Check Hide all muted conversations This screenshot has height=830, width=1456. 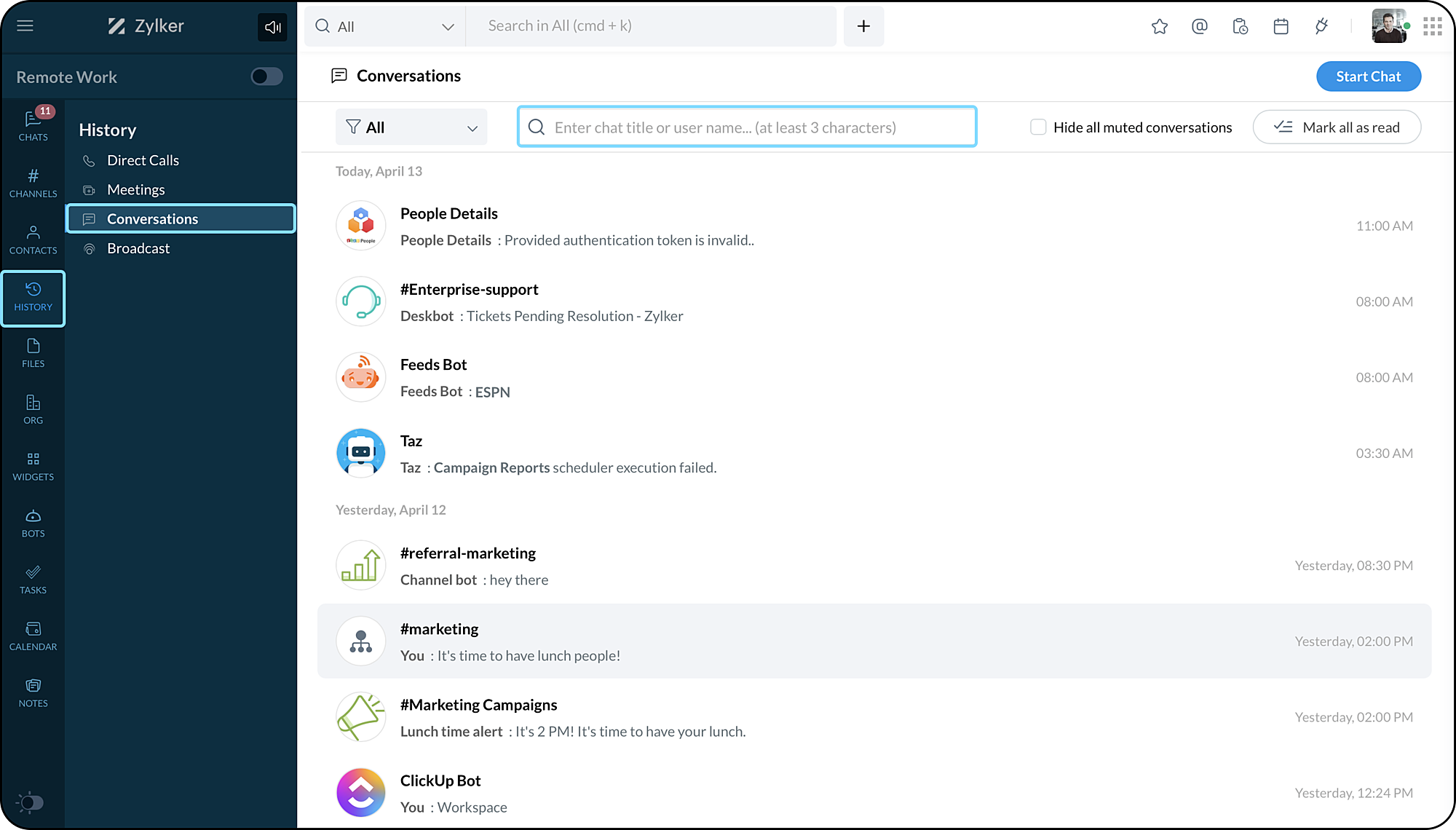[x=1038, y=127]
